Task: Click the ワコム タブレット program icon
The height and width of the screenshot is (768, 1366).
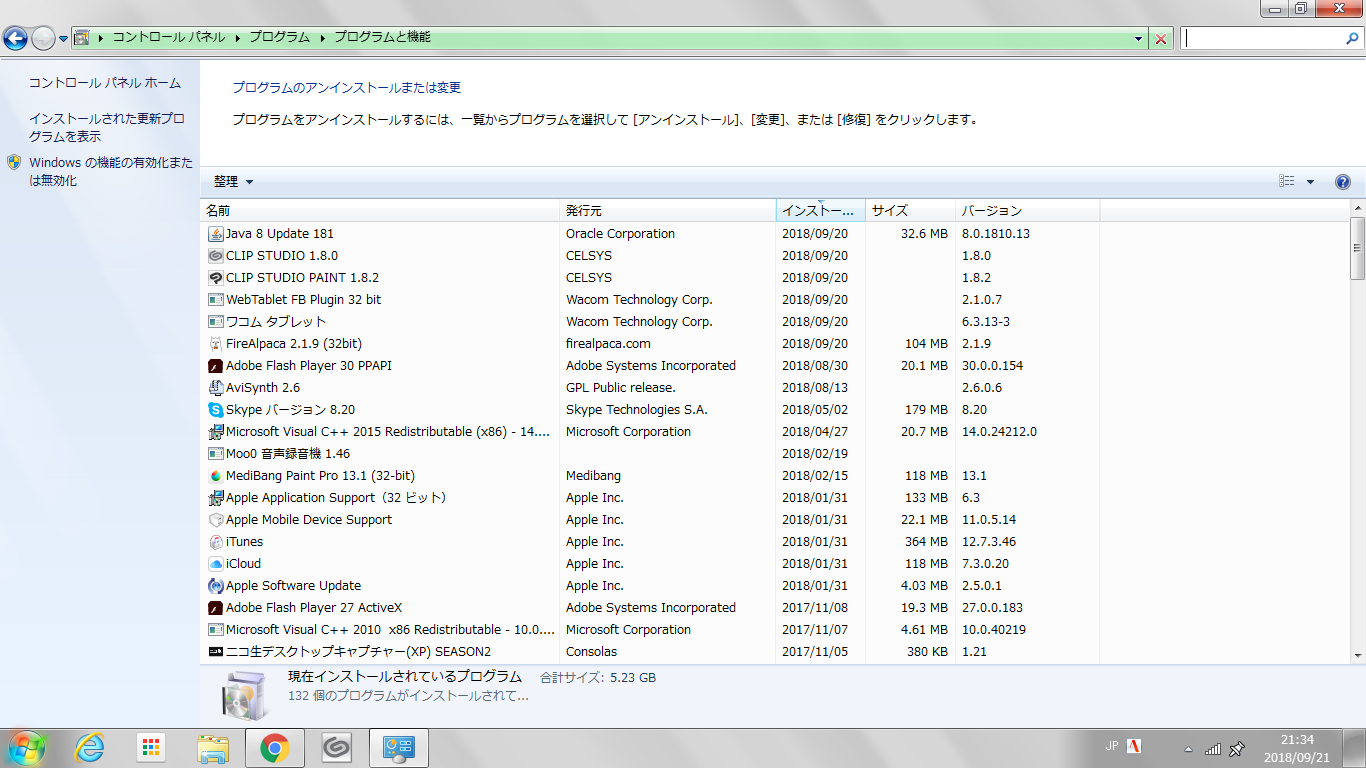Action: click(x=215, y=322)
